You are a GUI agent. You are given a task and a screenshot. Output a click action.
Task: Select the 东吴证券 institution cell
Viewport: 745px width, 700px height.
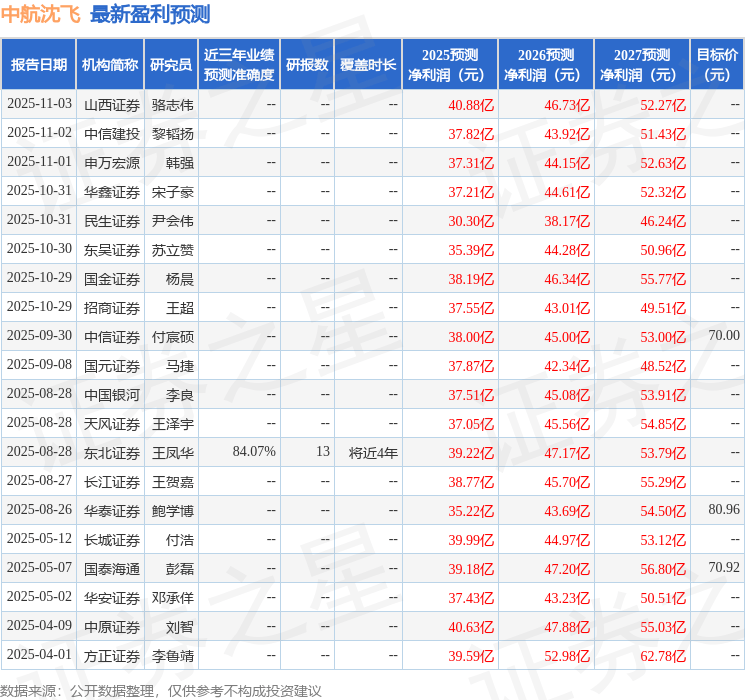(x=112, y=250)
